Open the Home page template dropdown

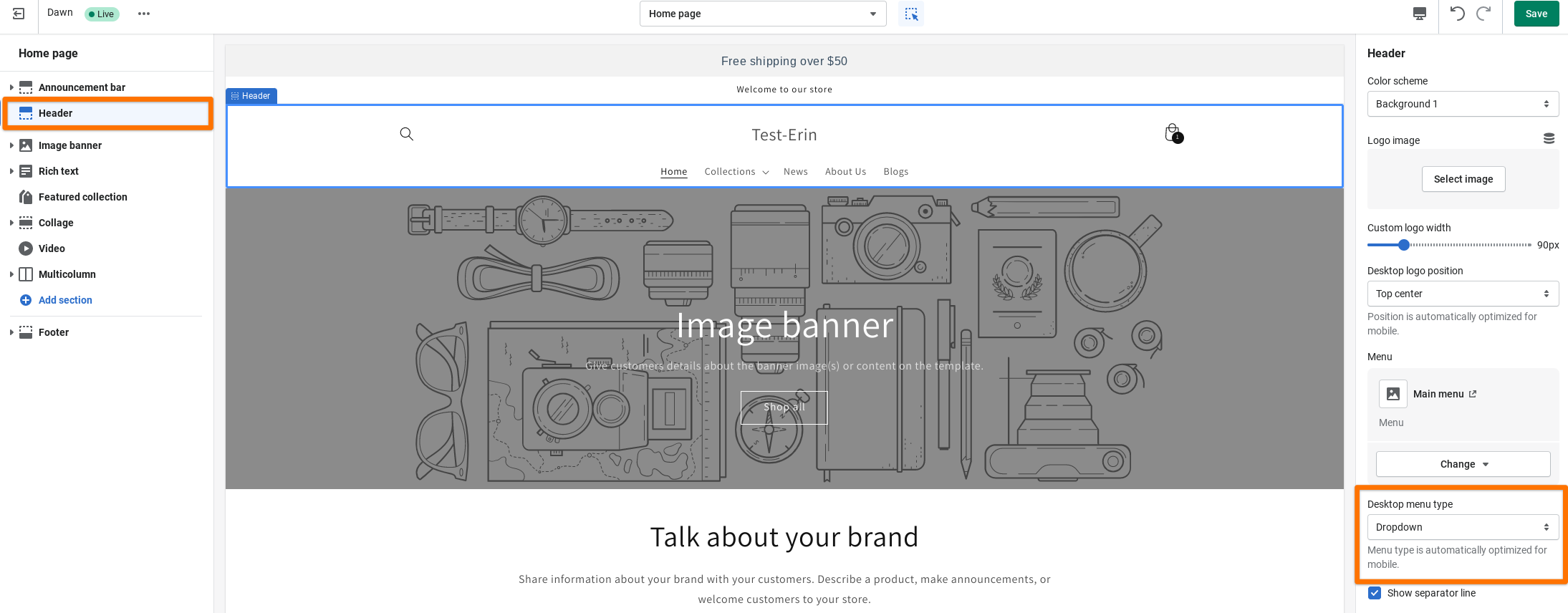762,14
